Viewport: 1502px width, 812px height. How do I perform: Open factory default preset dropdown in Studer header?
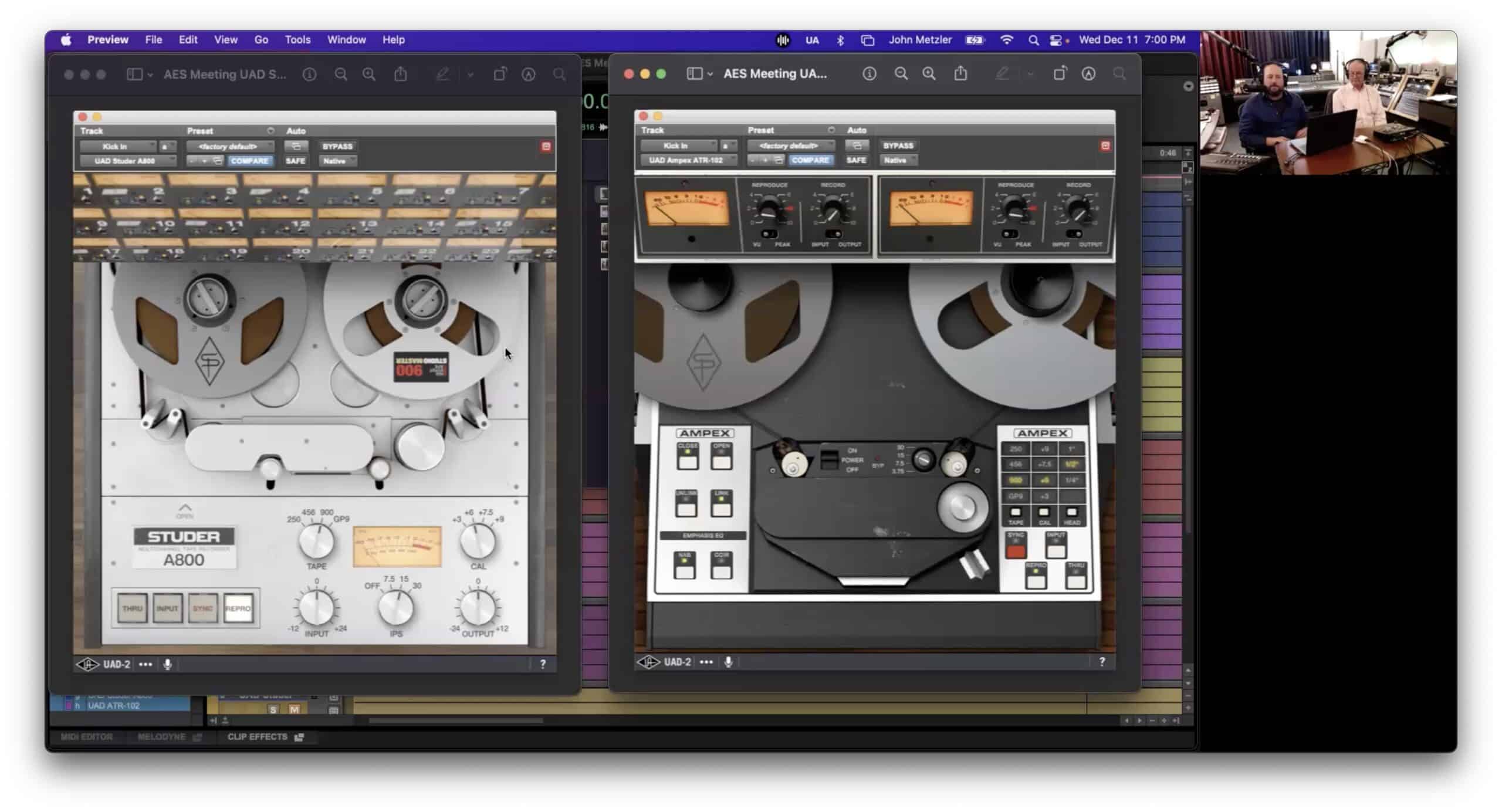point(230,146)
